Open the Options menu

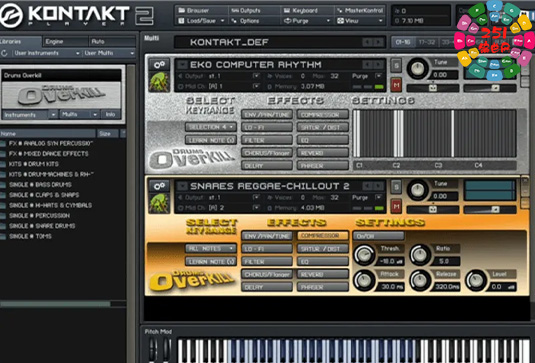pos(254,21)
